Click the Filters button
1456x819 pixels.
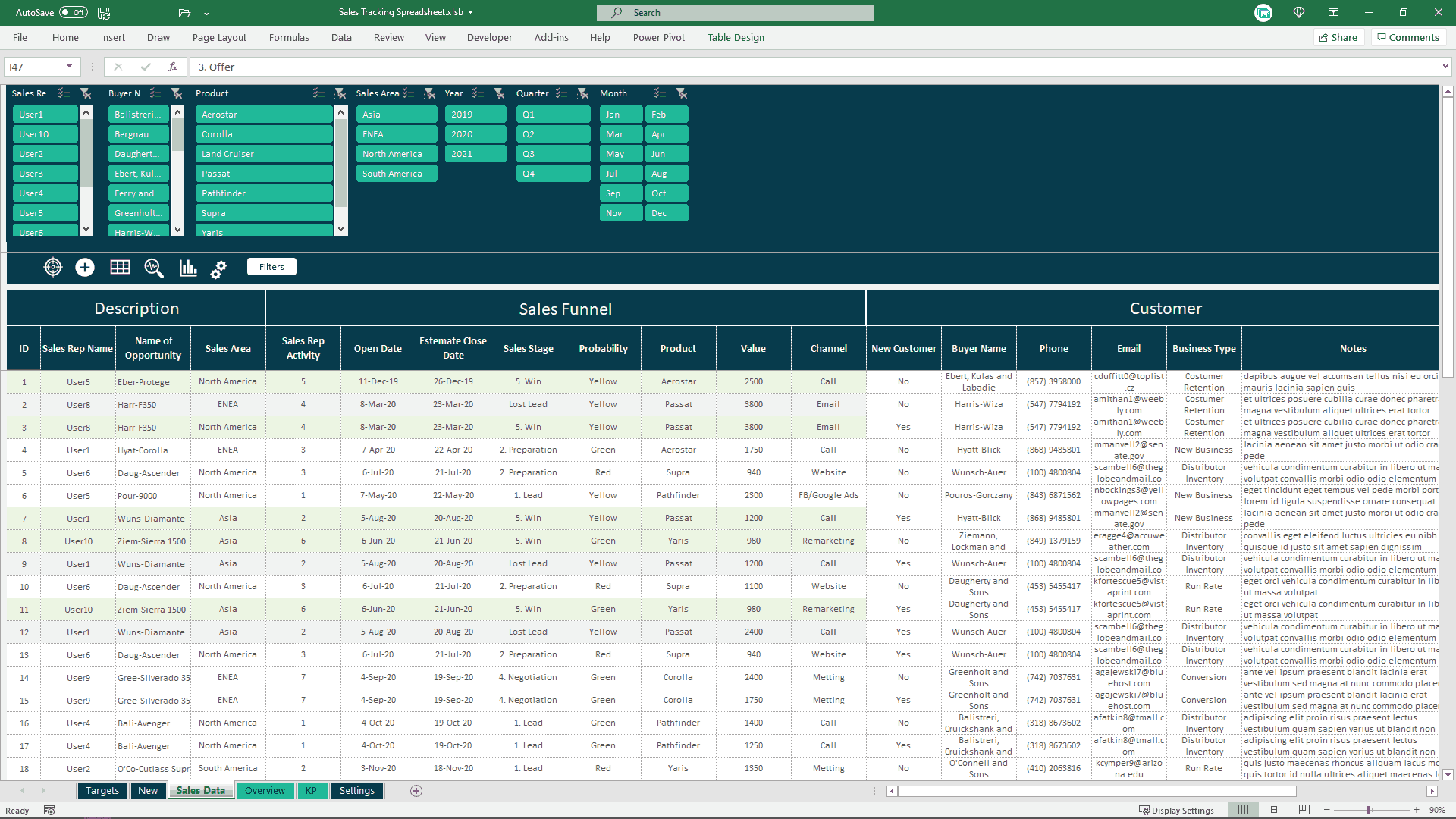click(271, 267)
